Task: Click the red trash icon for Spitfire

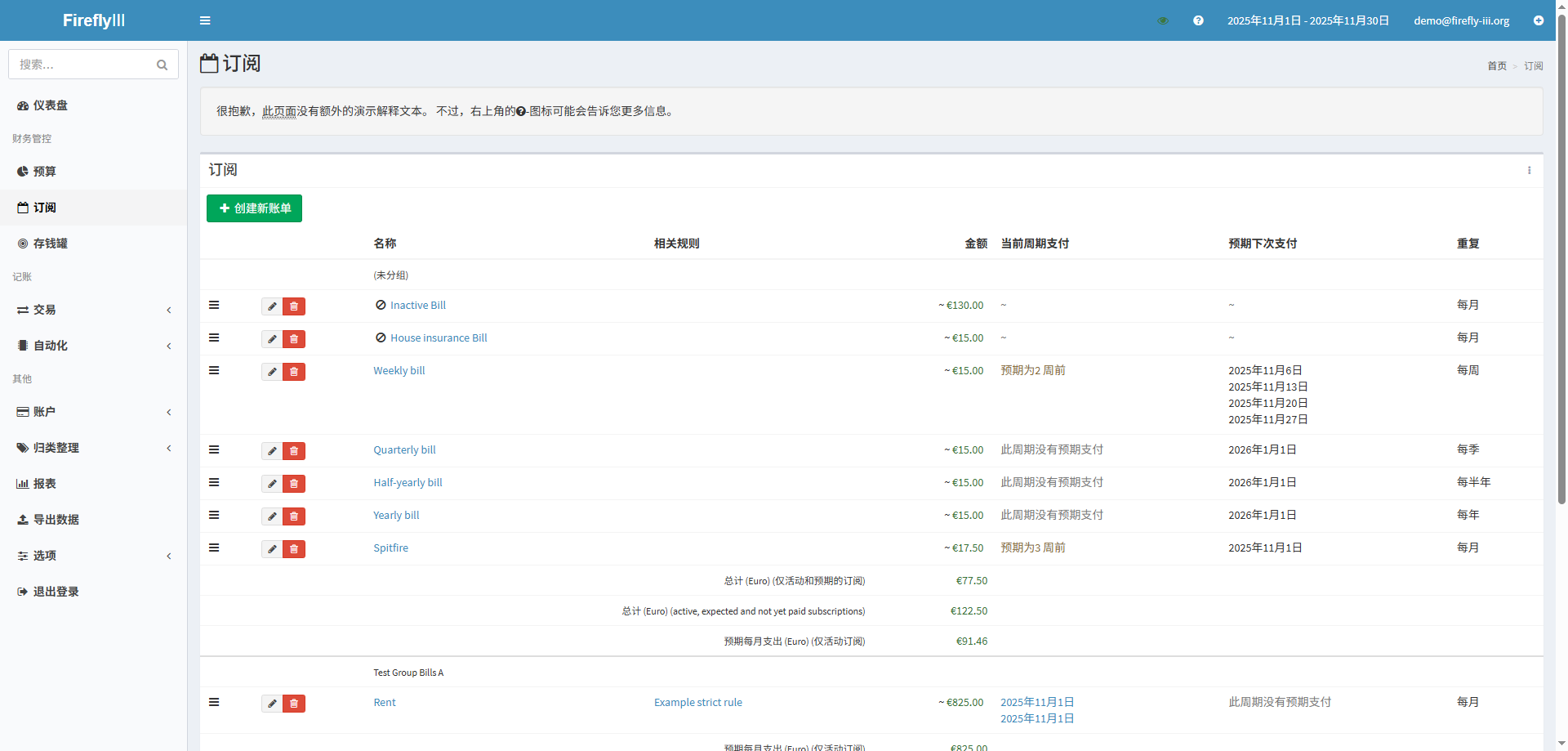Action: pos(294,549)
